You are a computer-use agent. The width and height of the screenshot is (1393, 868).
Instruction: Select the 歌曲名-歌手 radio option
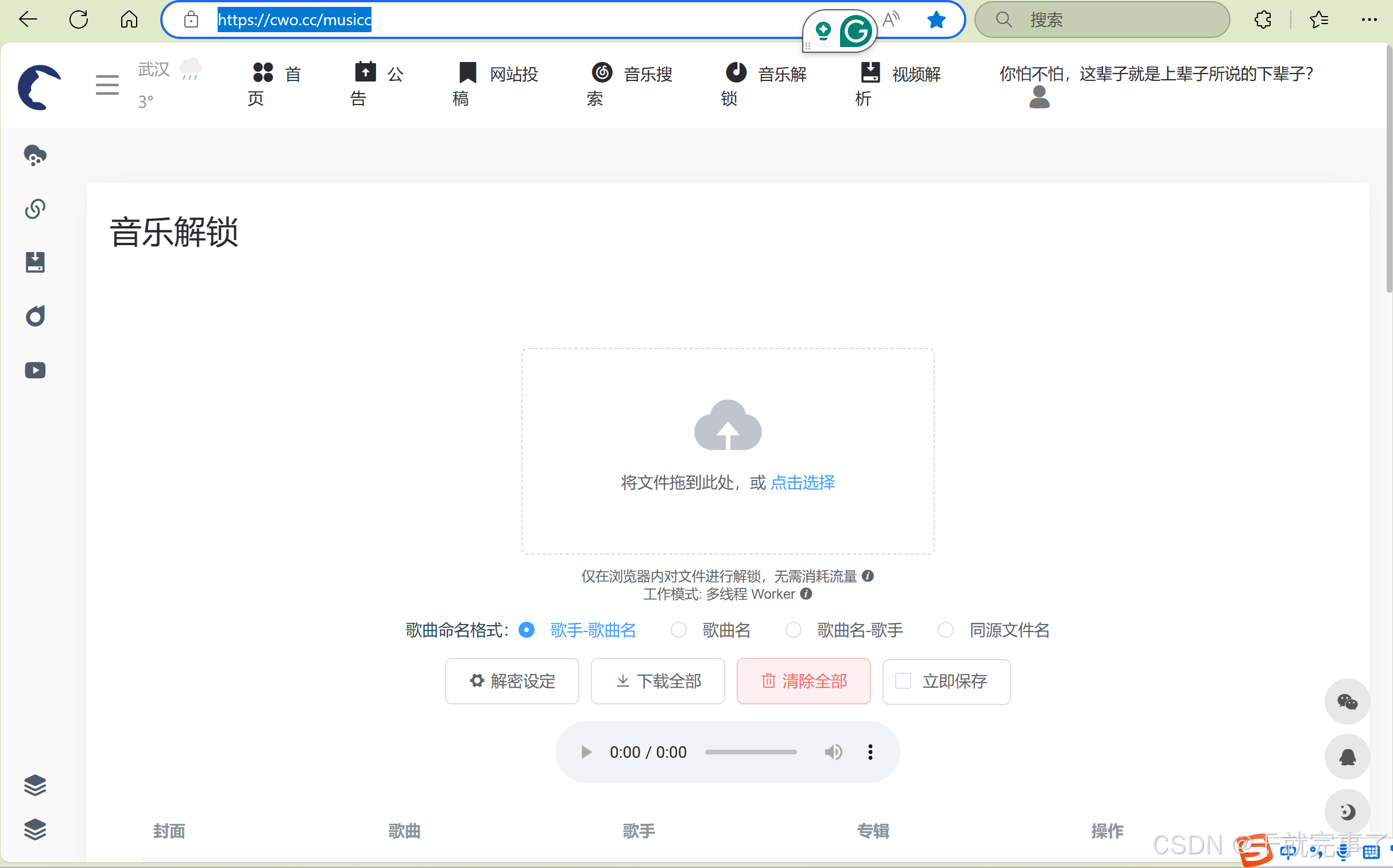pyautogui.click(x=794, y=630)
